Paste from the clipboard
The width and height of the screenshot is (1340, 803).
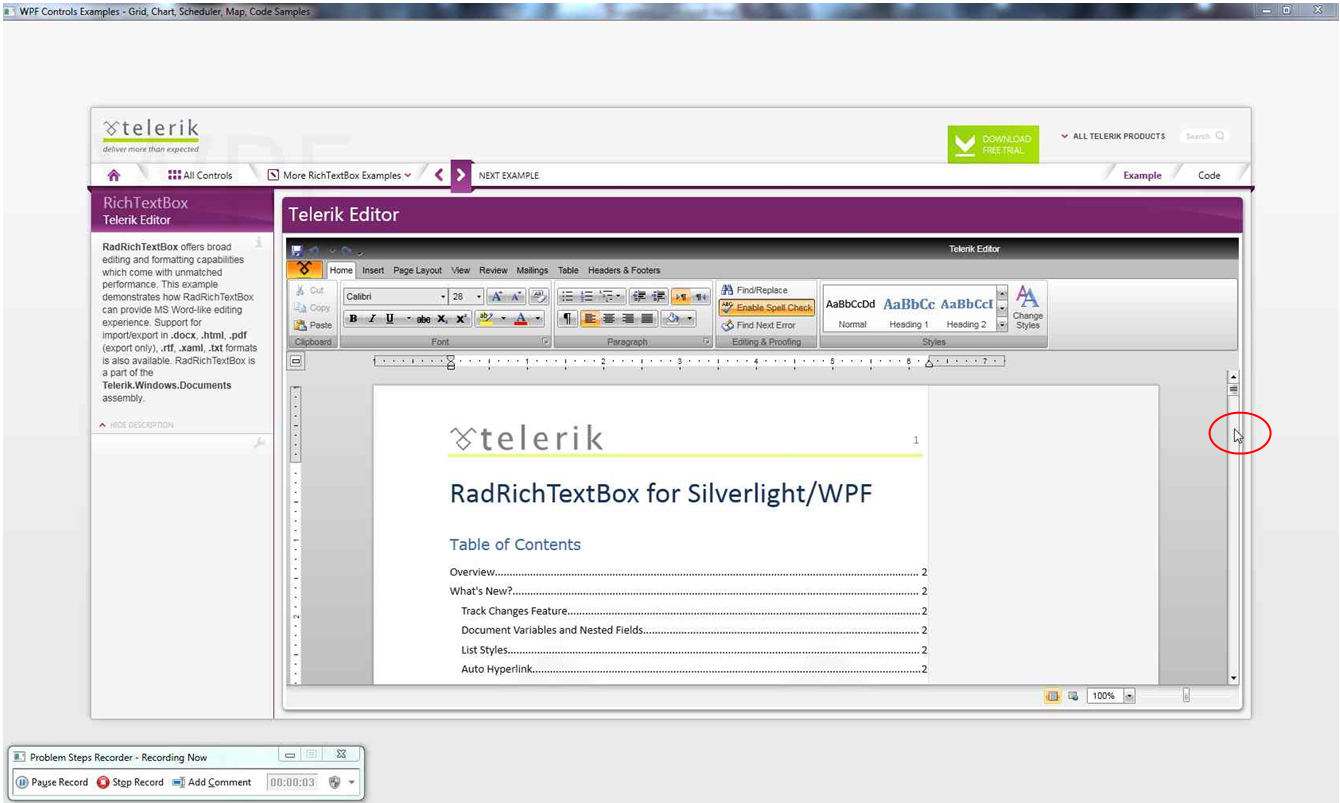click(x=313, y=325)
